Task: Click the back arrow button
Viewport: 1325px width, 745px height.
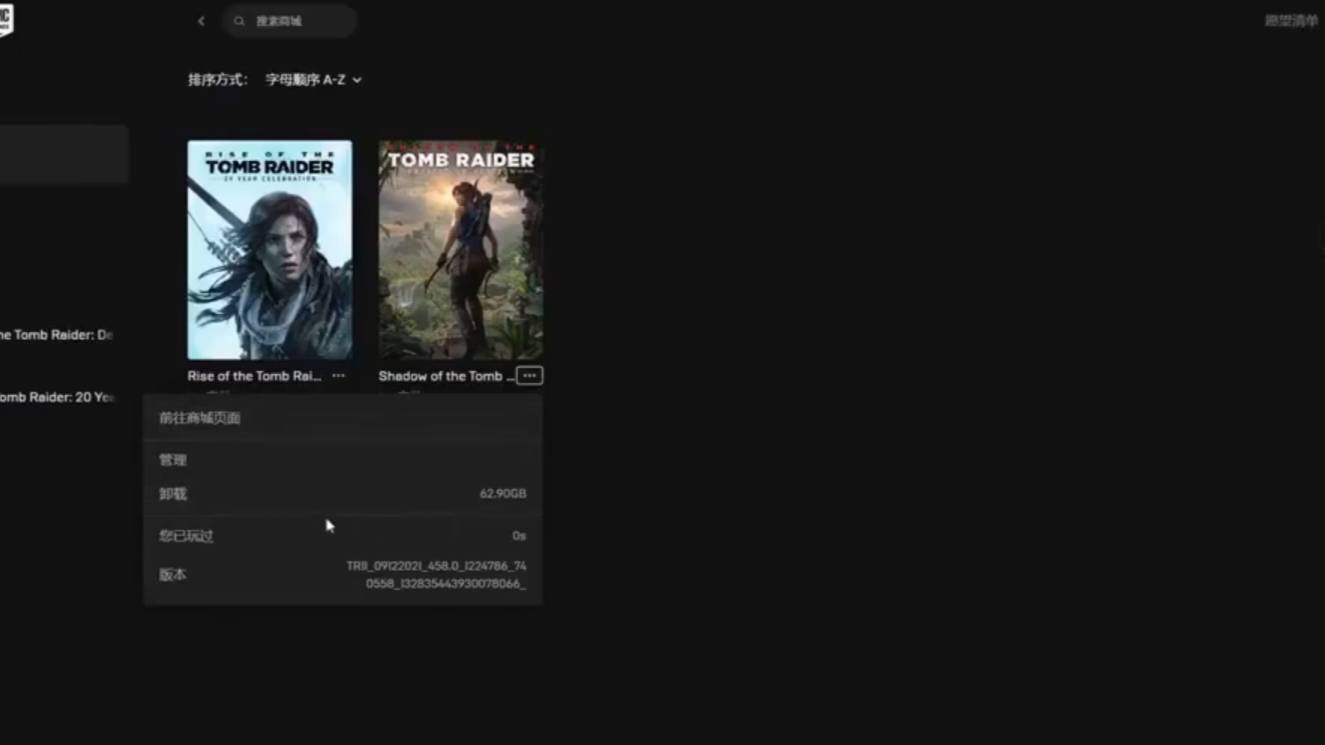Action: pos(201,21)
